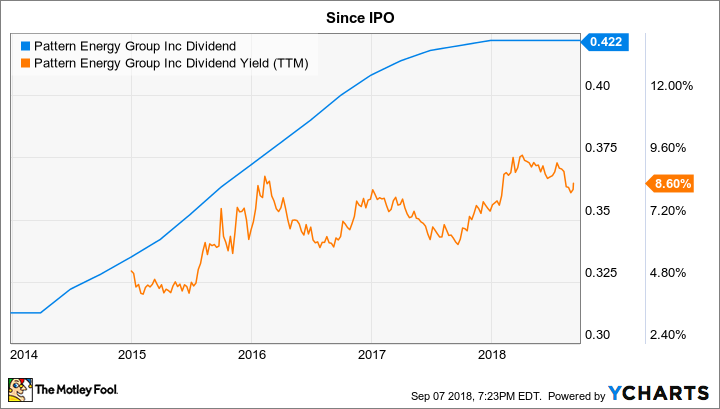
Task: Click the blue Dividend legend swatch
Action: coord(25,46)
